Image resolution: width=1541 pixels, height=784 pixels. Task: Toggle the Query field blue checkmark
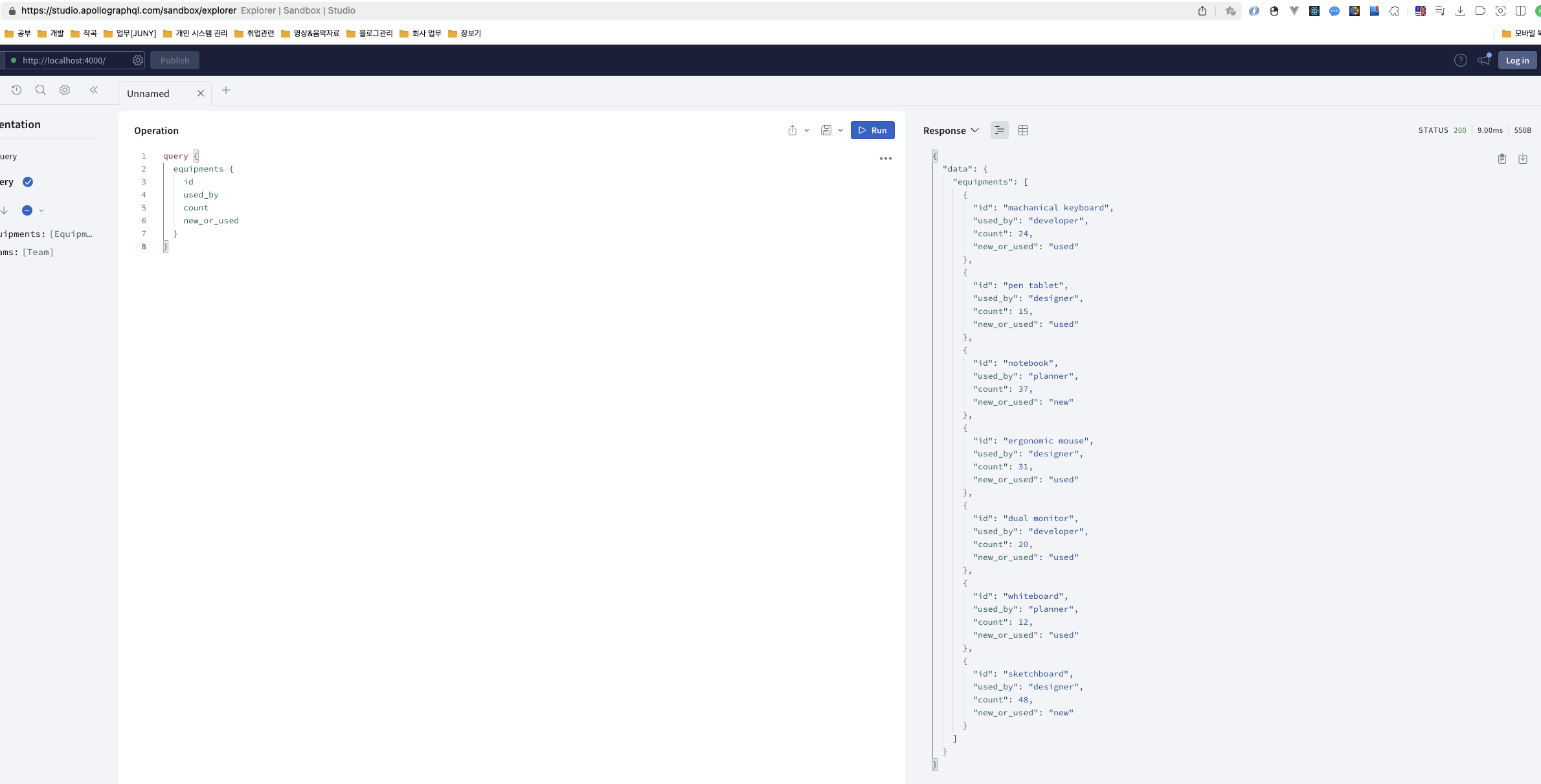pos(28,182)
